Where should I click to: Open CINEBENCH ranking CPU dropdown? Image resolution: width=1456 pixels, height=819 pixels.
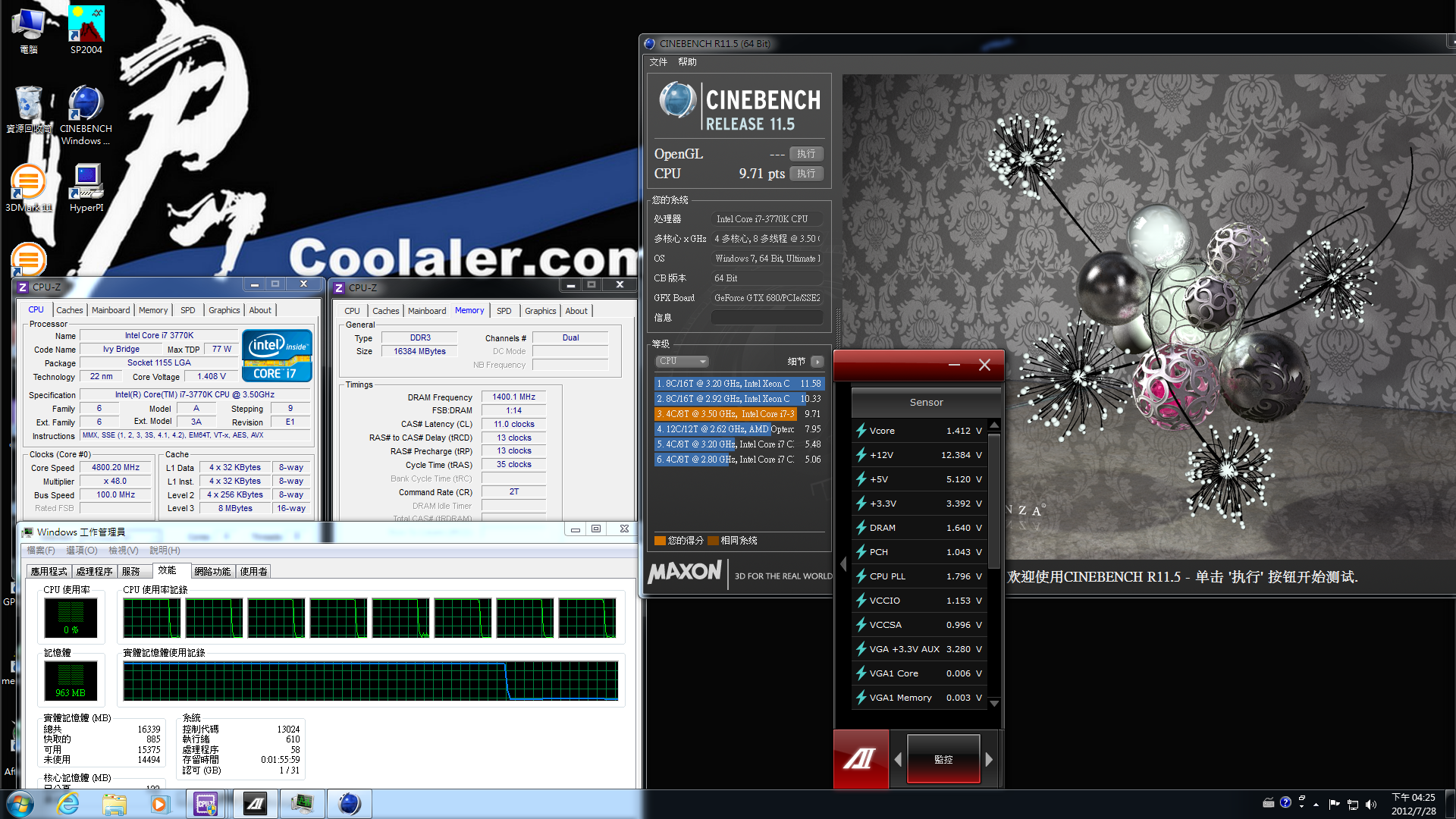[x=682, y=361]
